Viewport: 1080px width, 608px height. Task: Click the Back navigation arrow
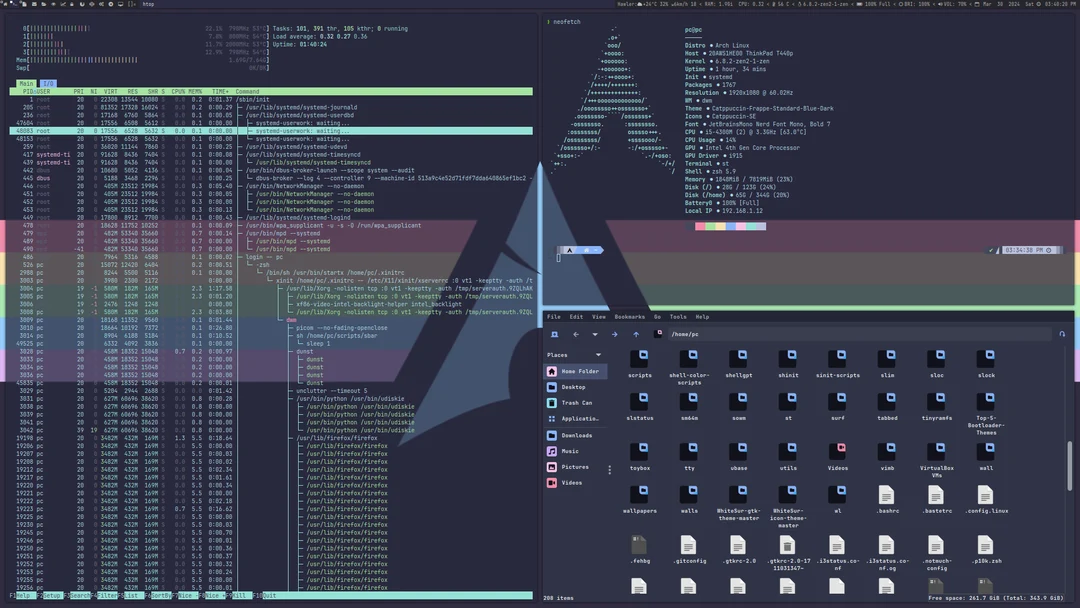pyautogui.click(x=577, y=333)
